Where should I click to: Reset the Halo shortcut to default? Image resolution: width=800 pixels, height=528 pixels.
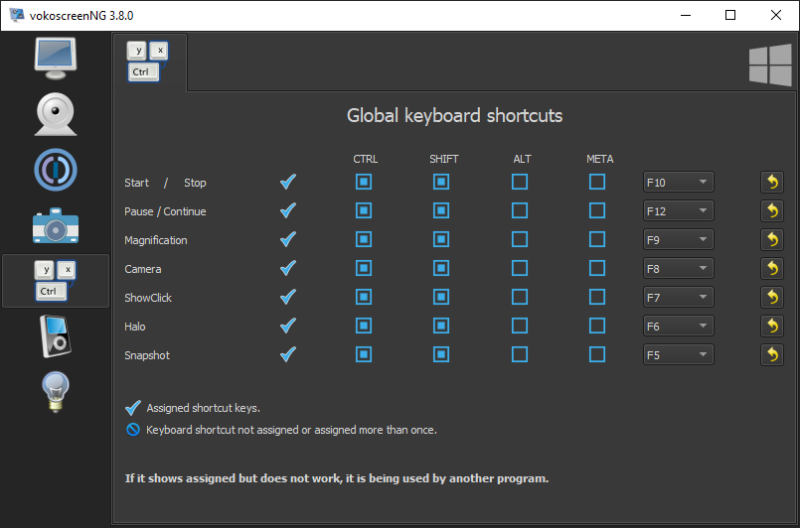tap(772, 325)
